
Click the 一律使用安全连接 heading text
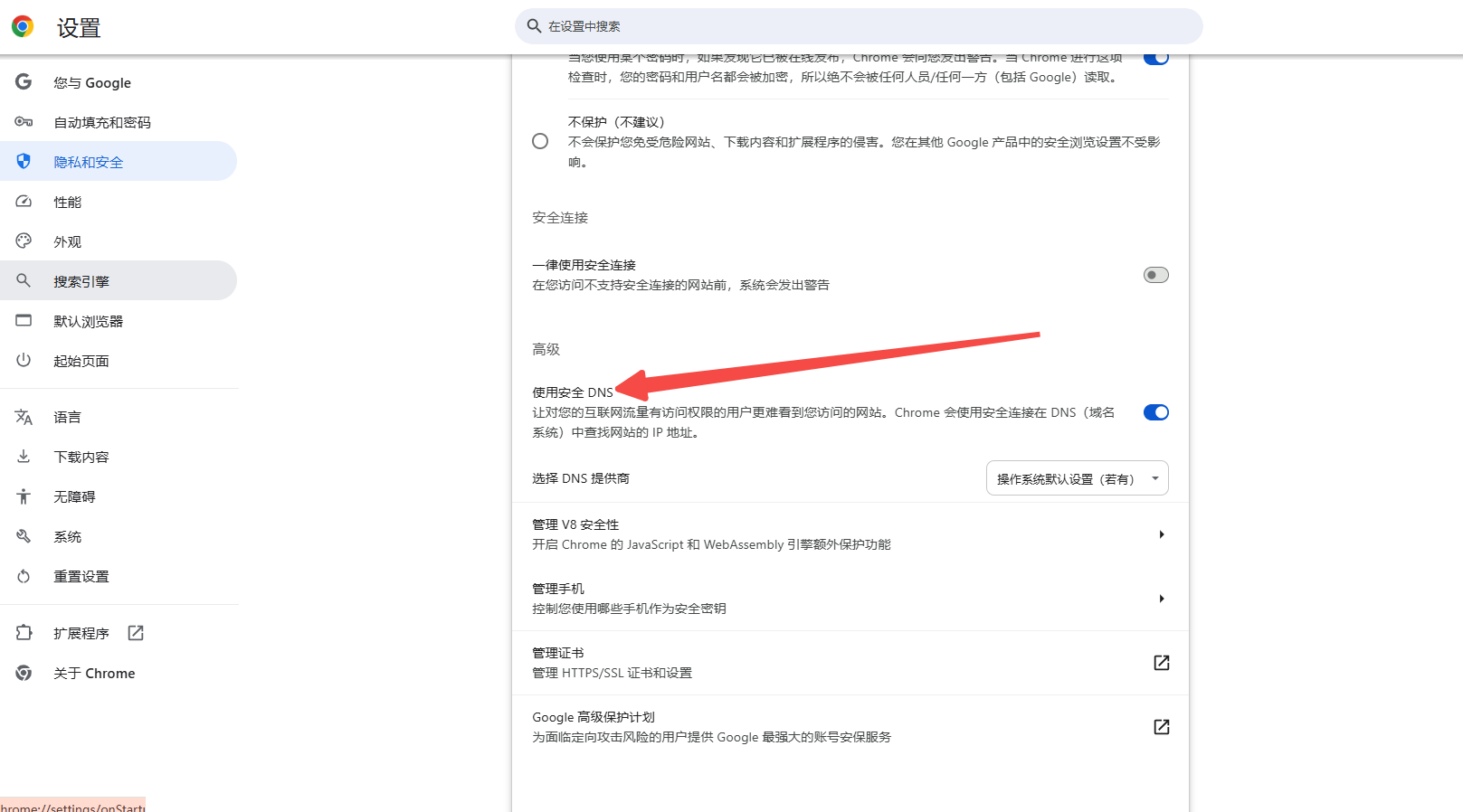coord(584,265)
